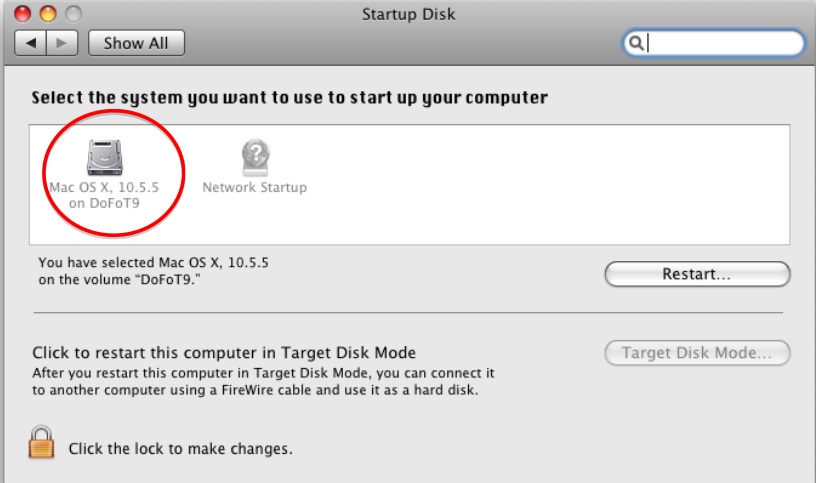Image resolution: width=816 pixels, height=483 pixels.
Task: Focus the search text field
Action: [713, 43]
